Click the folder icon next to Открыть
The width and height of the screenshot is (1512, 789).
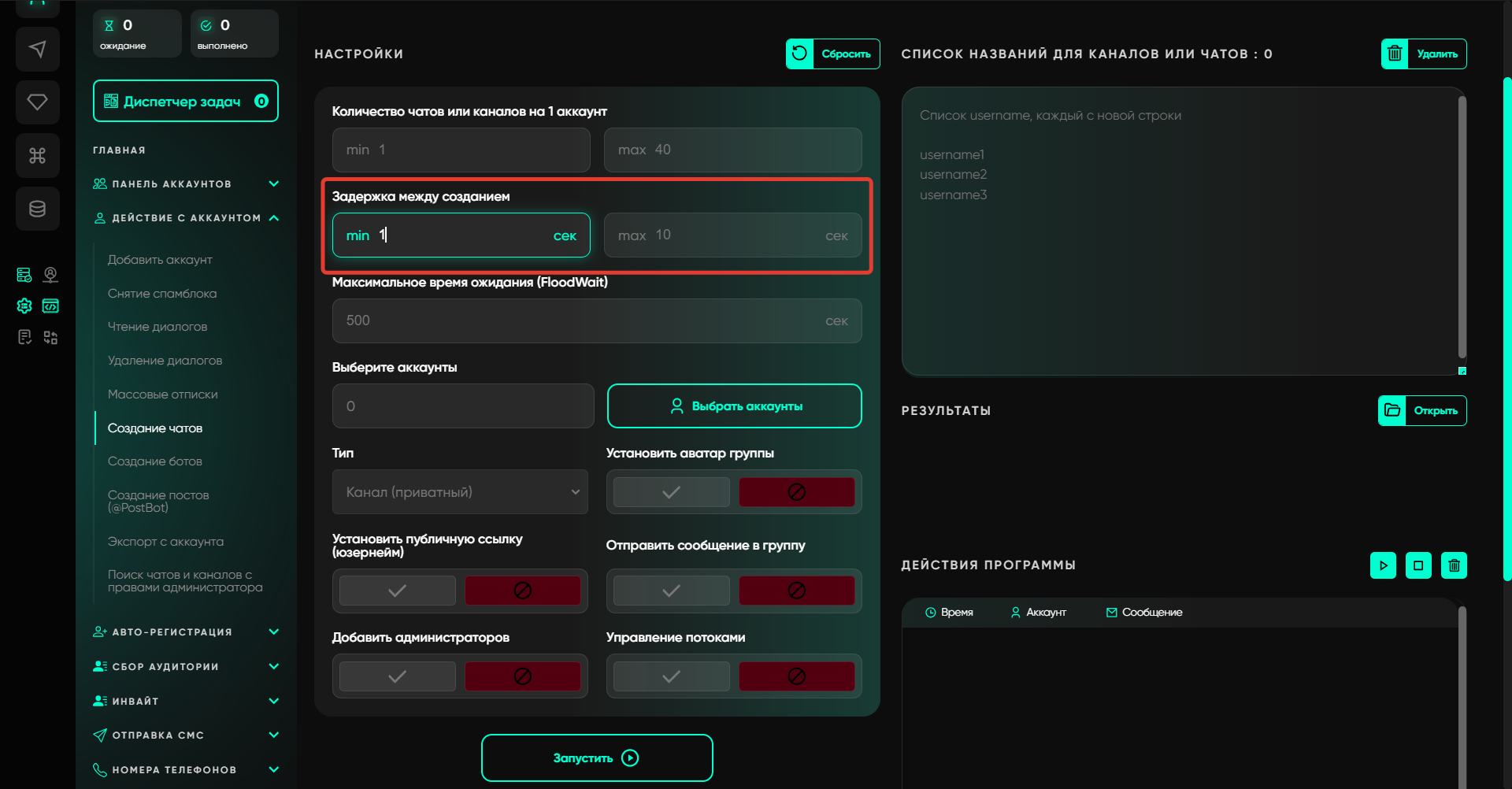[x=1392, y=410]
